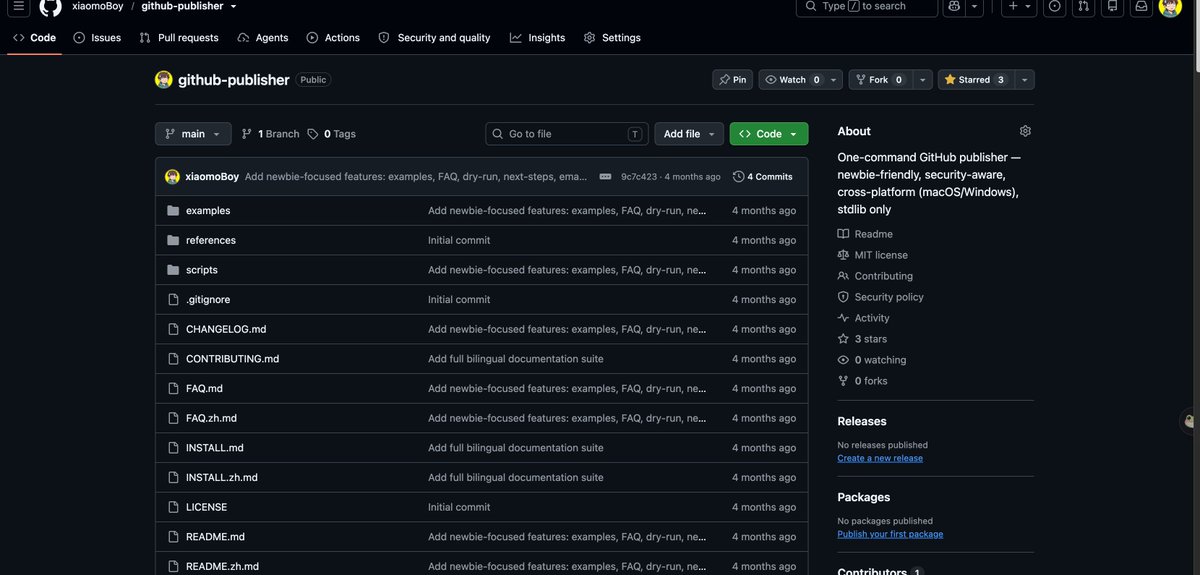The image size is (1200, 575).
Task: Open the Add file dropdown
Action: [x=689, y=134]
